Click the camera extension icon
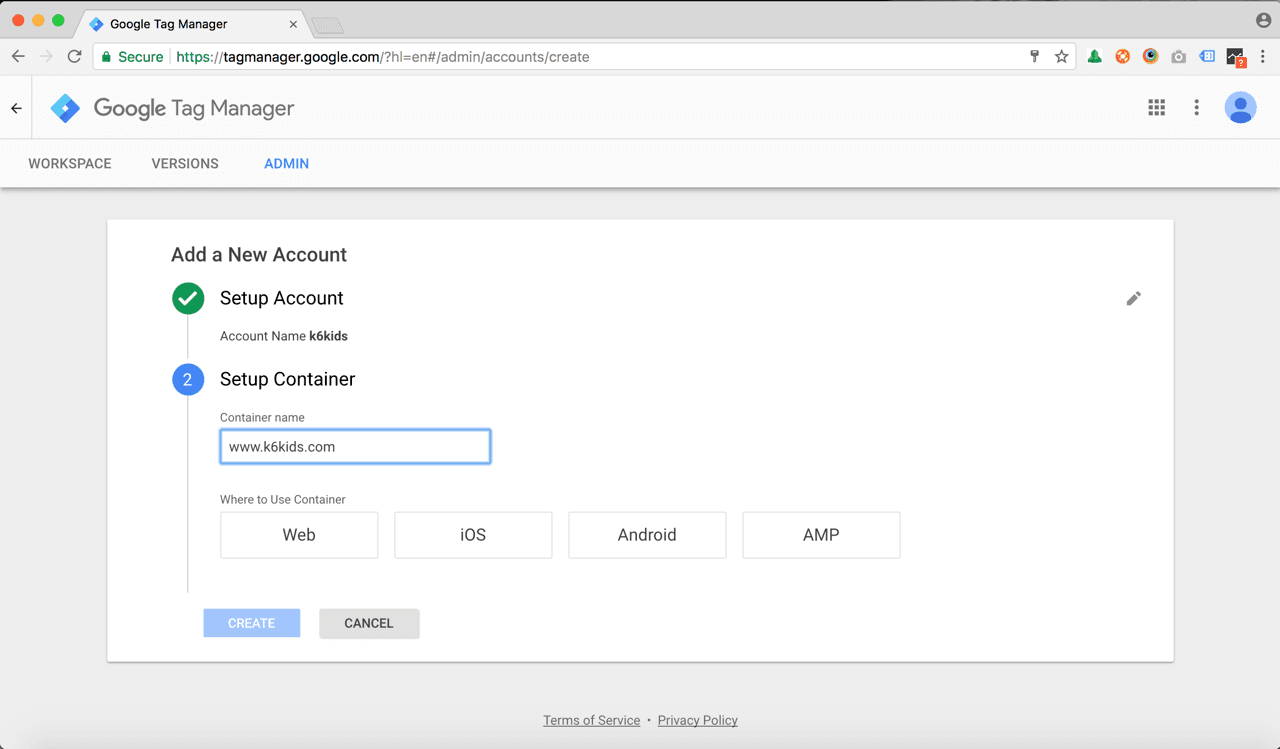Viewport: 1280px width, 749px height. click(x=1179, y=57)
